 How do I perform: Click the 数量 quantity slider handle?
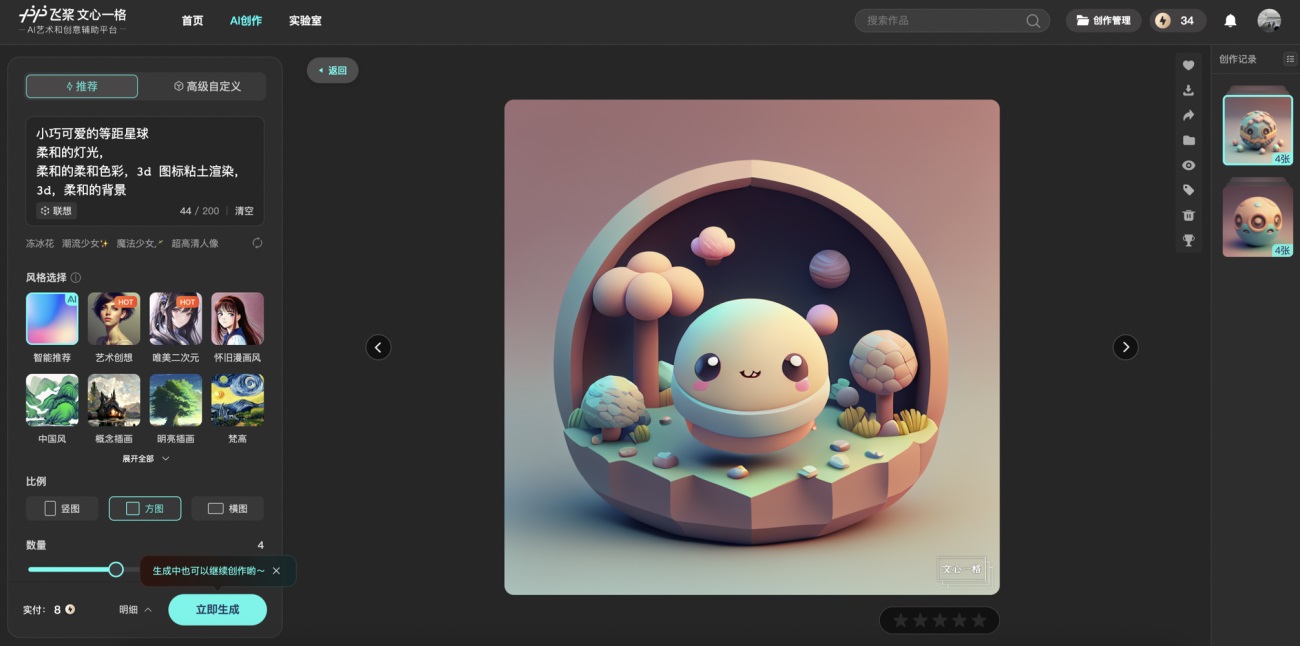(116, 569)
